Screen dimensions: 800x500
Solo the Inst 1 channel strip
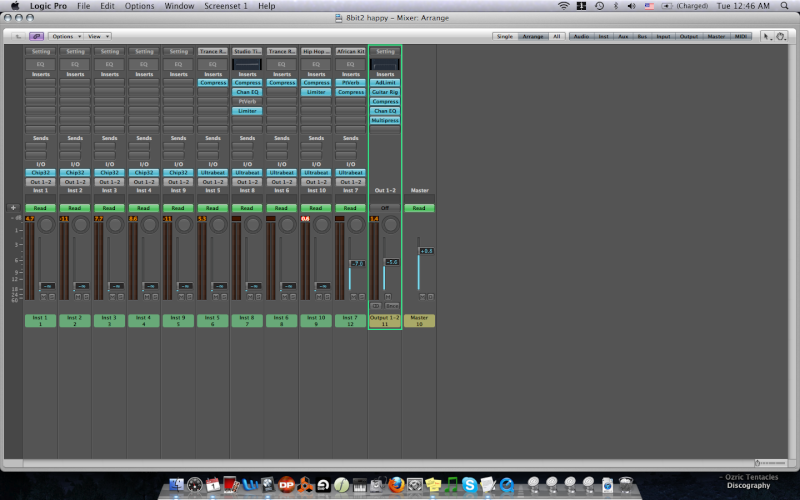pos(52,297)
